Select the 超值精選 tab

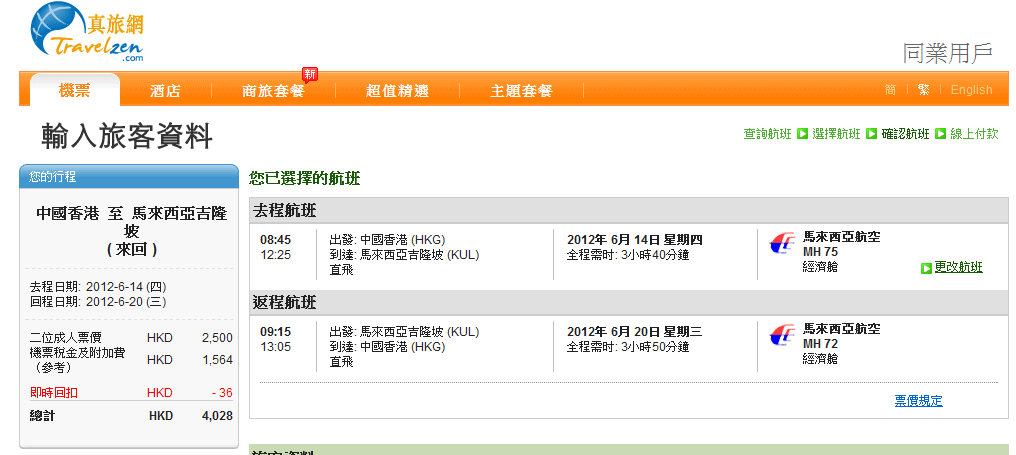point(397,91)
